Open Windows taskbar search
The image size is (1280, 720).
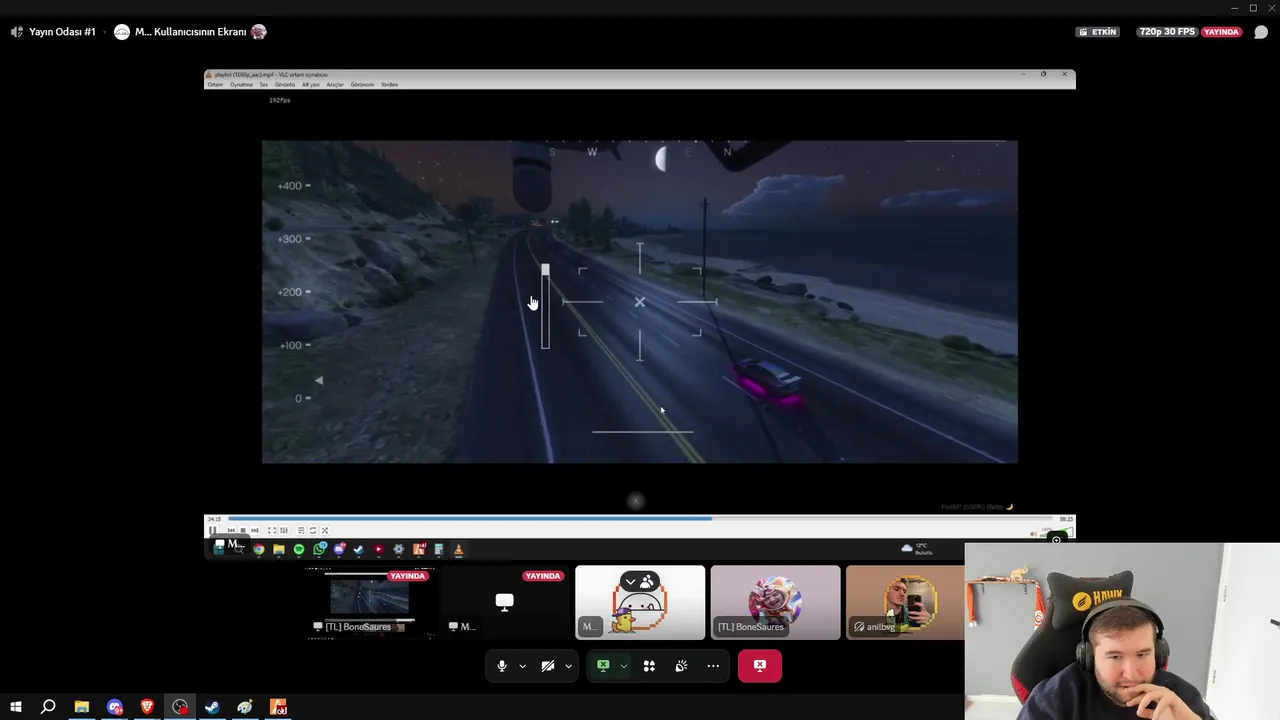[48, 707]
